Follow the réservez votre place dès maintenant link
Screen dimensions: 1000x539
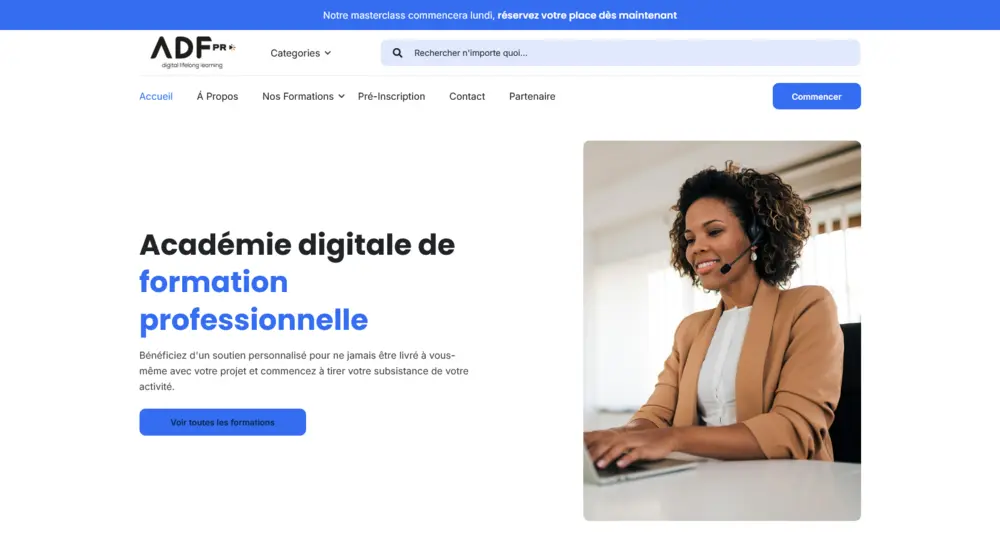[x=587, y=15]
